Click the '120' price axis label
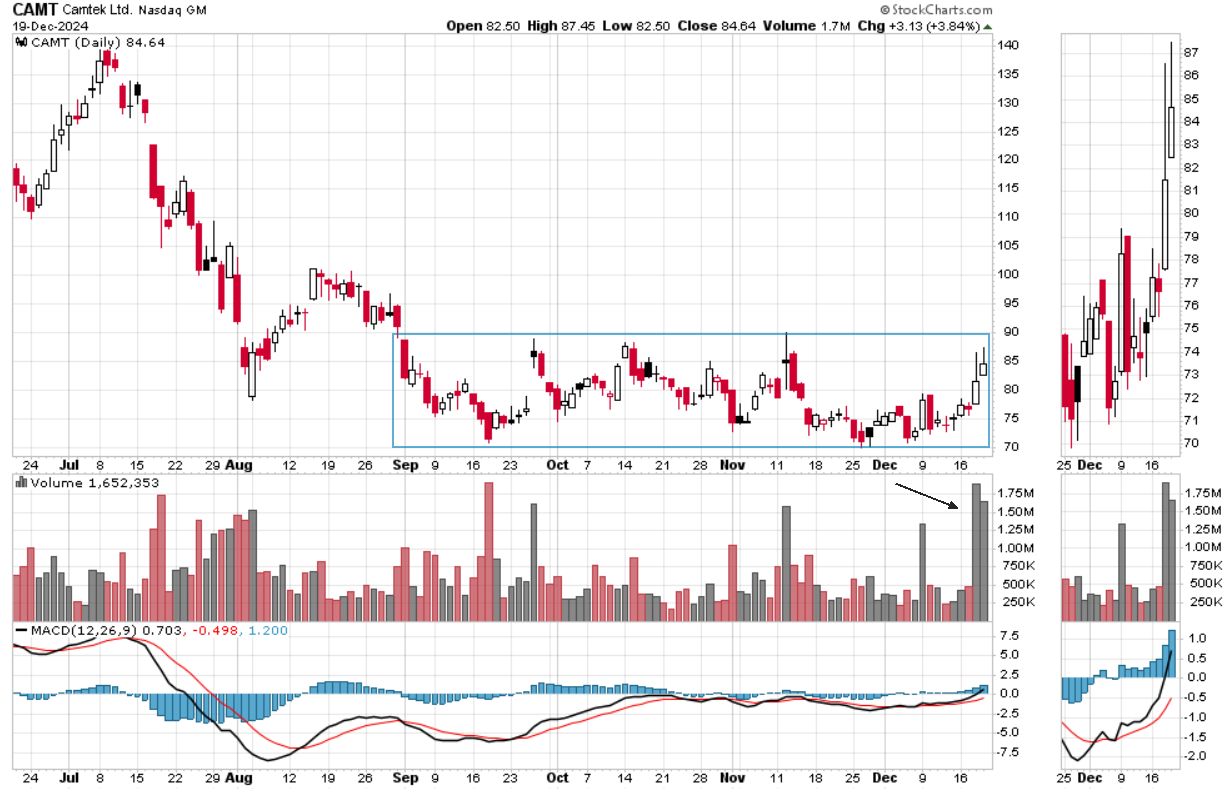Screen dimensions: 1229x793 pyautogui.click(x=1007, y=159)
